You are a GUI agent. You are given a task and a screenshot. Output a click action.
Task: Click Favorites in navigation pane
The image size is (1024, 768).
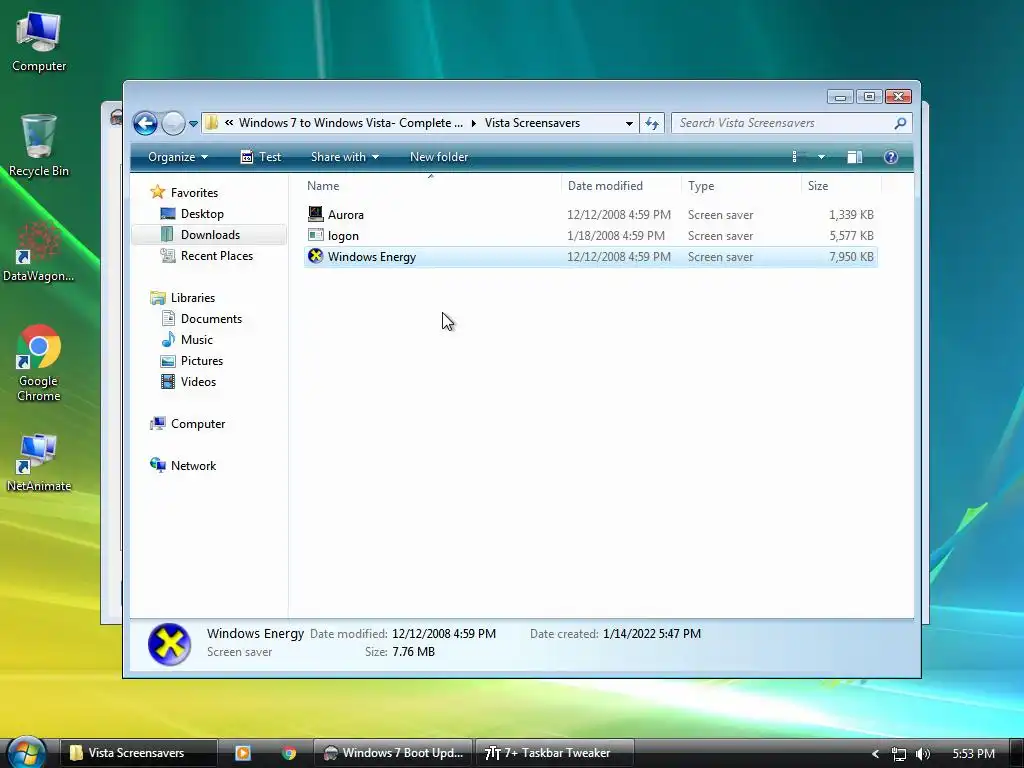[194, 193]
